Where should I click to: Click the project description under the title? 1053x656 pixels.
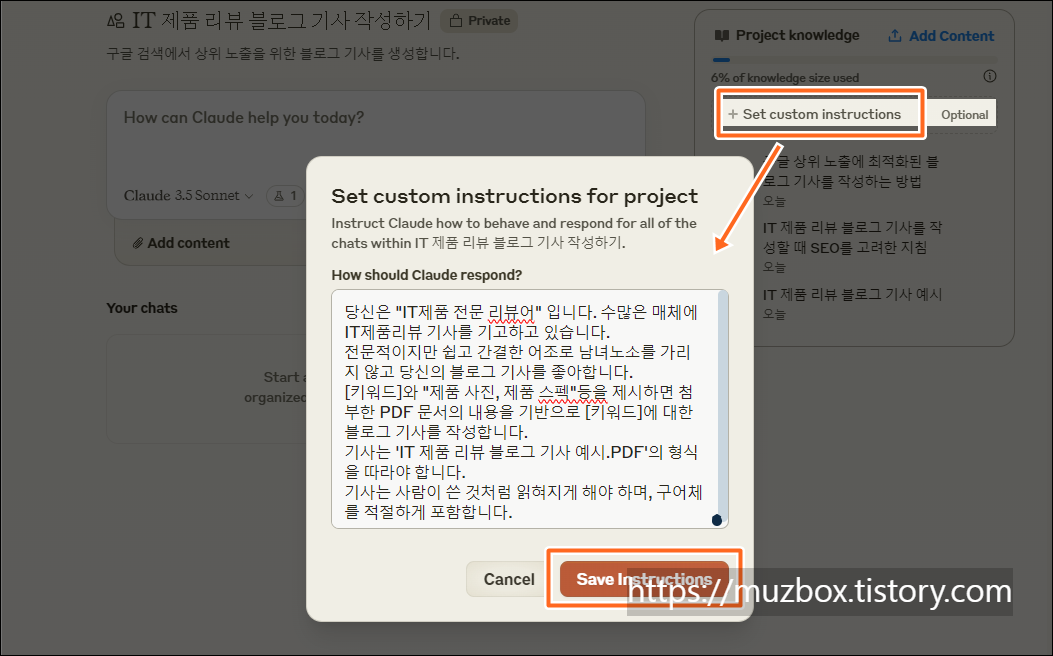pyautogui.click(x=283, y=54)
